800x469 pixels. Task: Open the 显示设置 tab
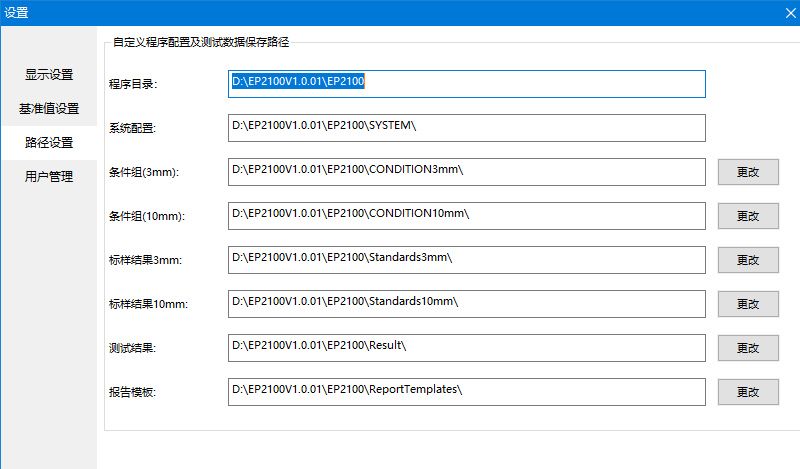tap(49, 74)
